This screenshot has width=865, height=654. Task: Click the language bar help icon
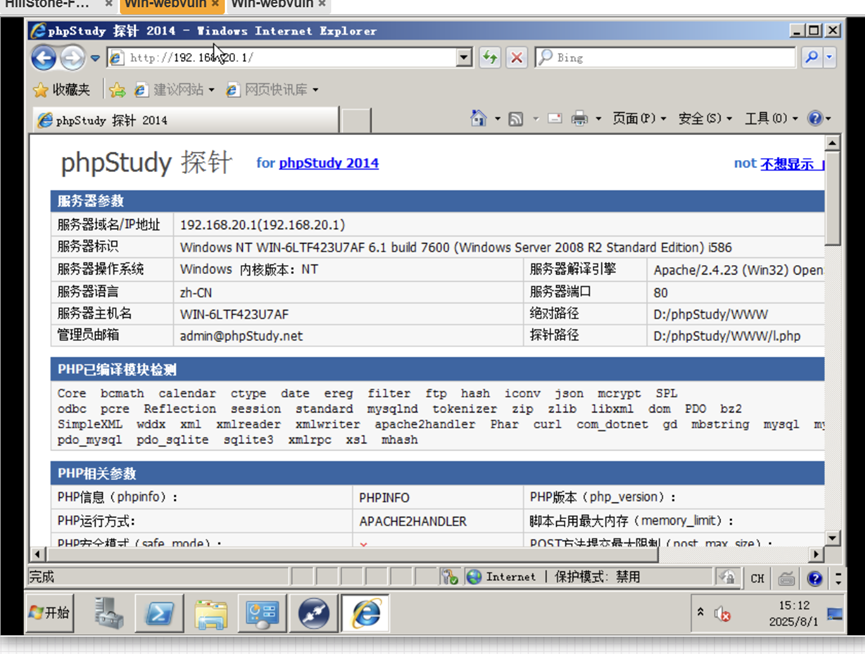[x=815, y=578]
